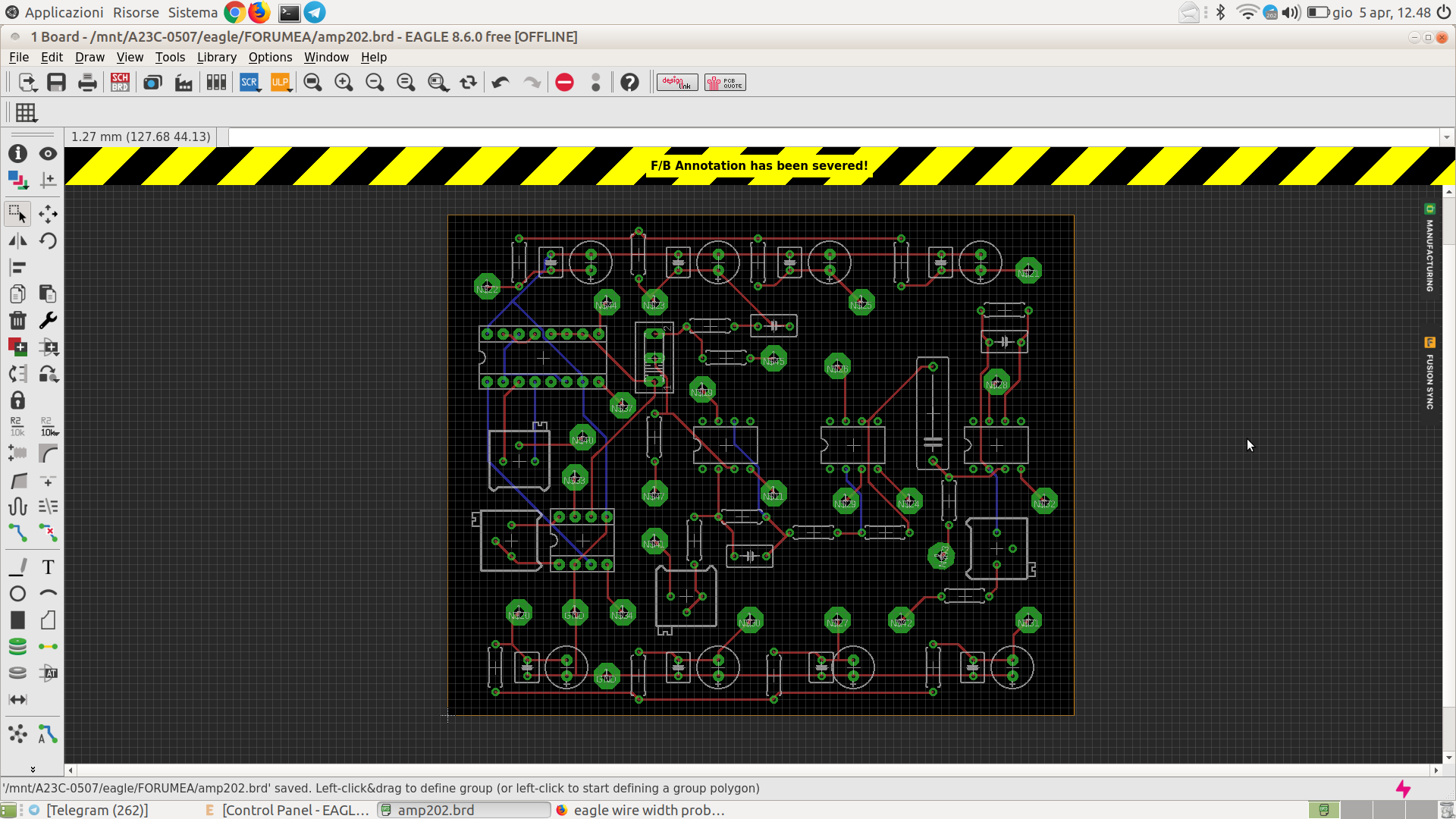This screenshot has width=1456, height=819.
Task: Select the Move tool
Action: (x=48, y=215)
